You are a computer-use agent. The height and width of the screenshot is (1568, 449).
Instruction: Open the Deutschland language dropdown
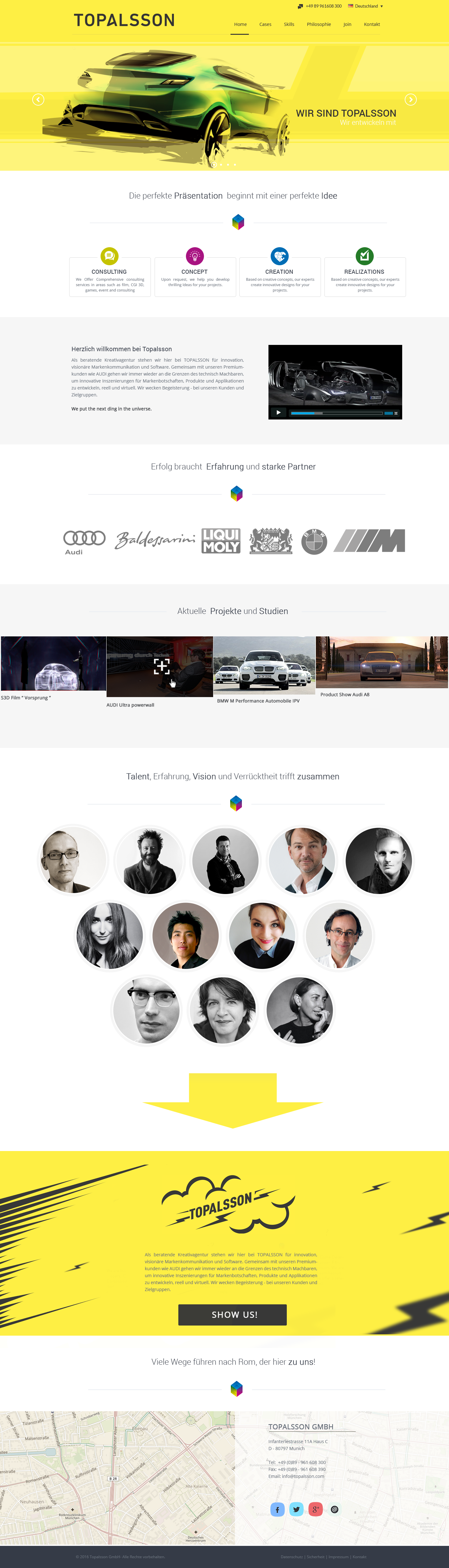coord(366,6)
